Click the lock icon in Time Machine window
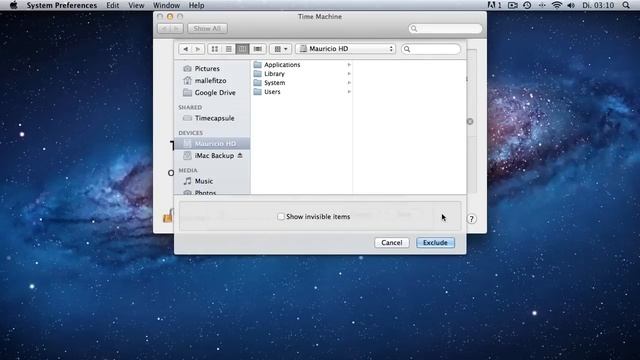This screenshot has height=360, width=640. click(x=168, y=216)
